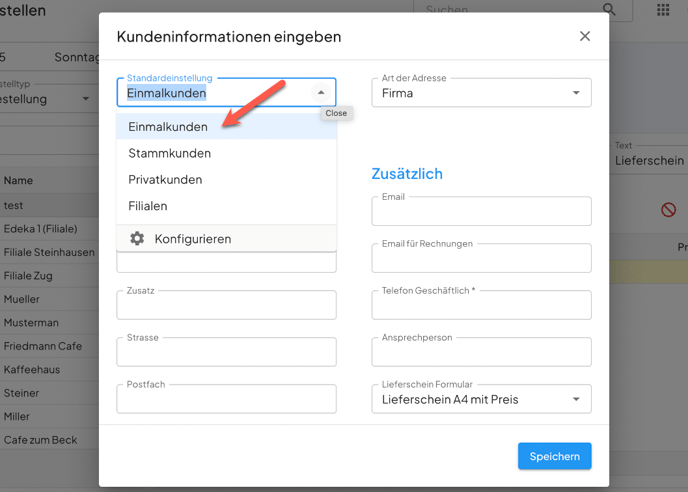Choose Stammkunden option
Screen dimensions: 688x492
(170, 153)
